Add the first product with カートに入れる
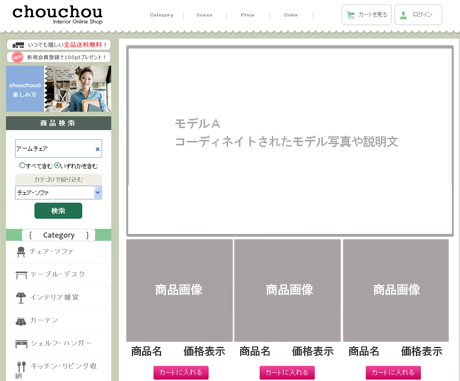This screenshot has width=460, height=381. (181, 373)
